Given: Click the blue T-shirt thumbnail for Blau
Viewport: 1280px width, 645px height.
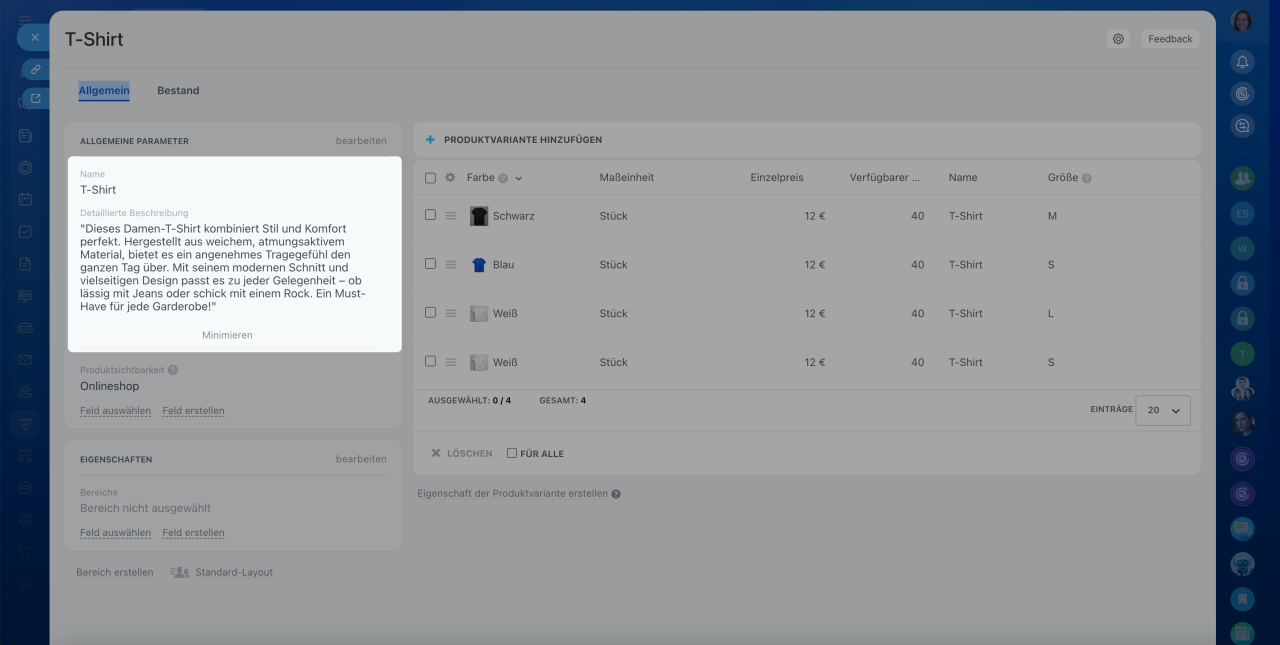Looking at the screenshot, I should click(479, 265).
